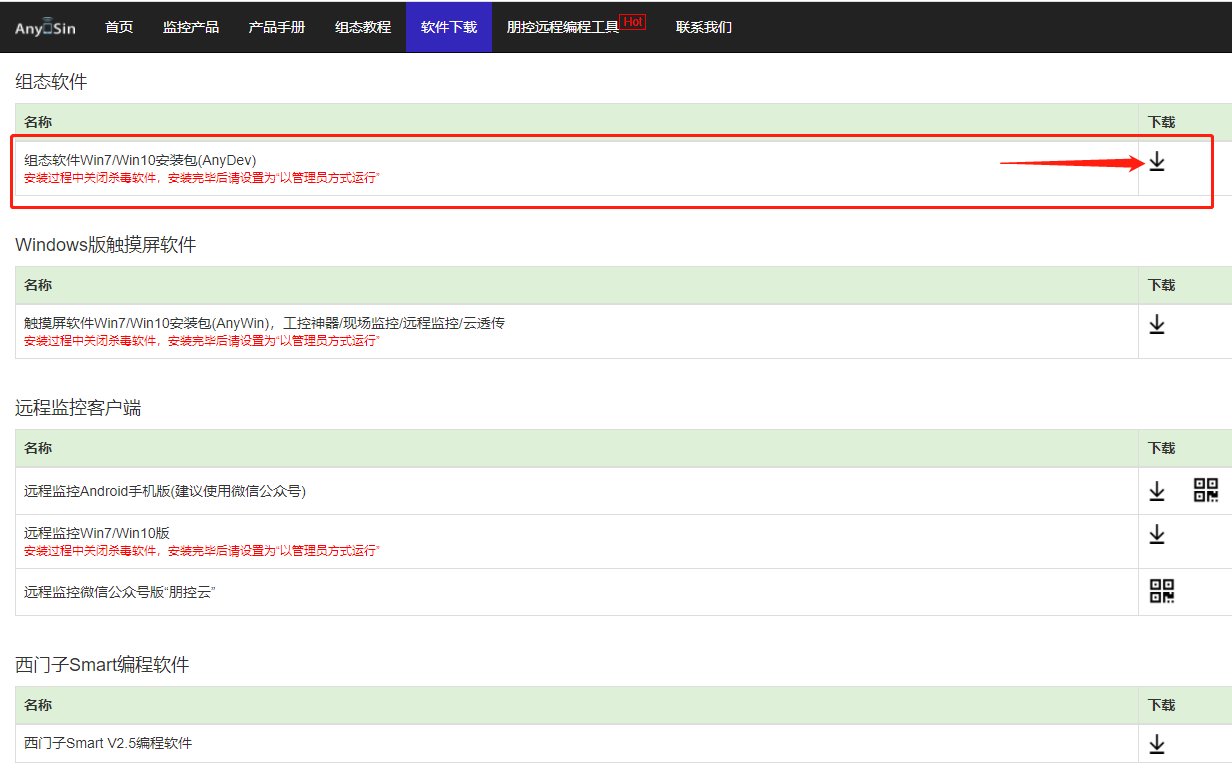Show QR code for 朋控云 WeChat account
1232x781 pixels.
(x=1161, y=591)
